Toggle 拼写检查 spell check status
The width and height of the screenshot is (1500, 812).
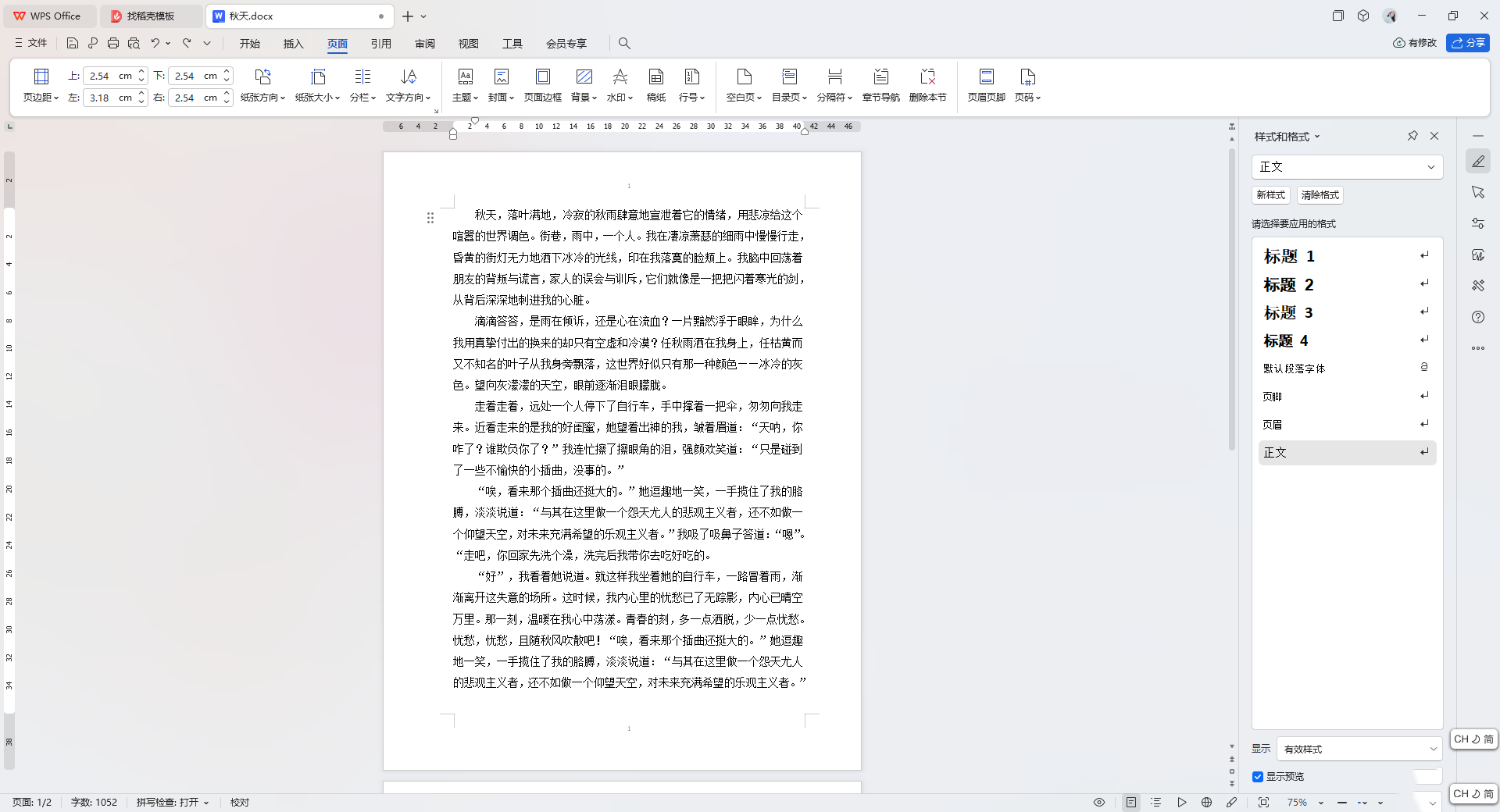coord(173,803)
